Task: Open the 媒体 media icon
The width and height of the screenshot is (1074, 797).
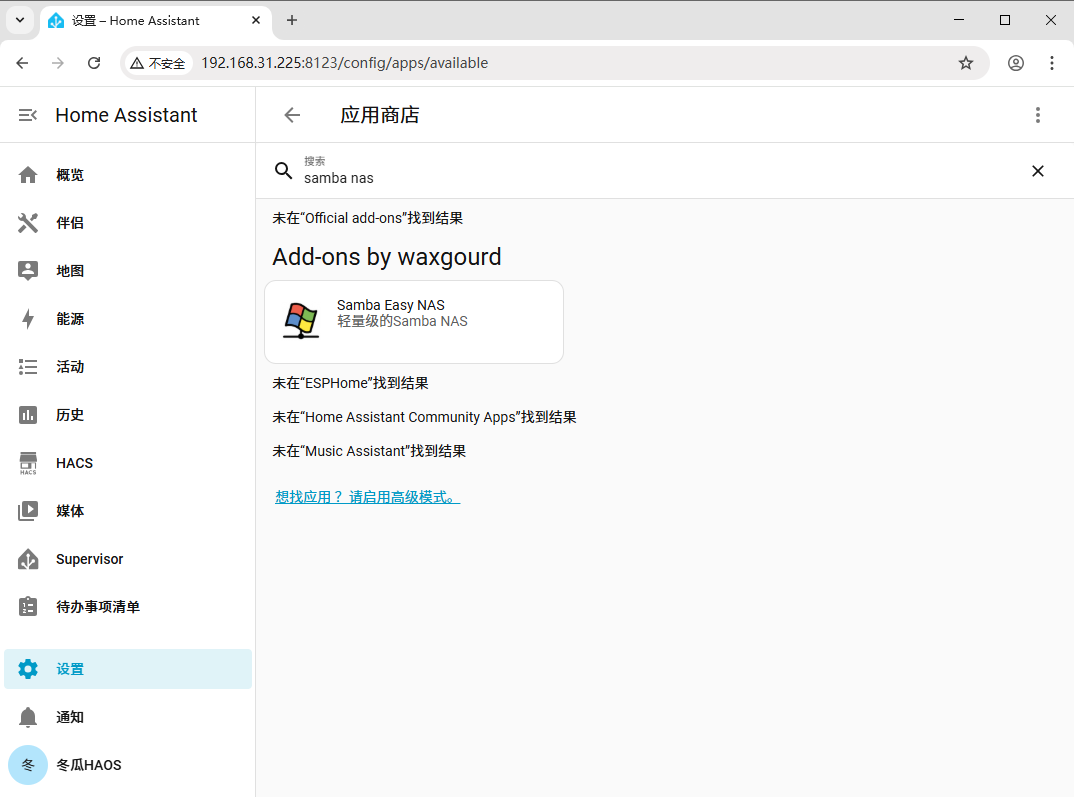Action: coord(28,511)
